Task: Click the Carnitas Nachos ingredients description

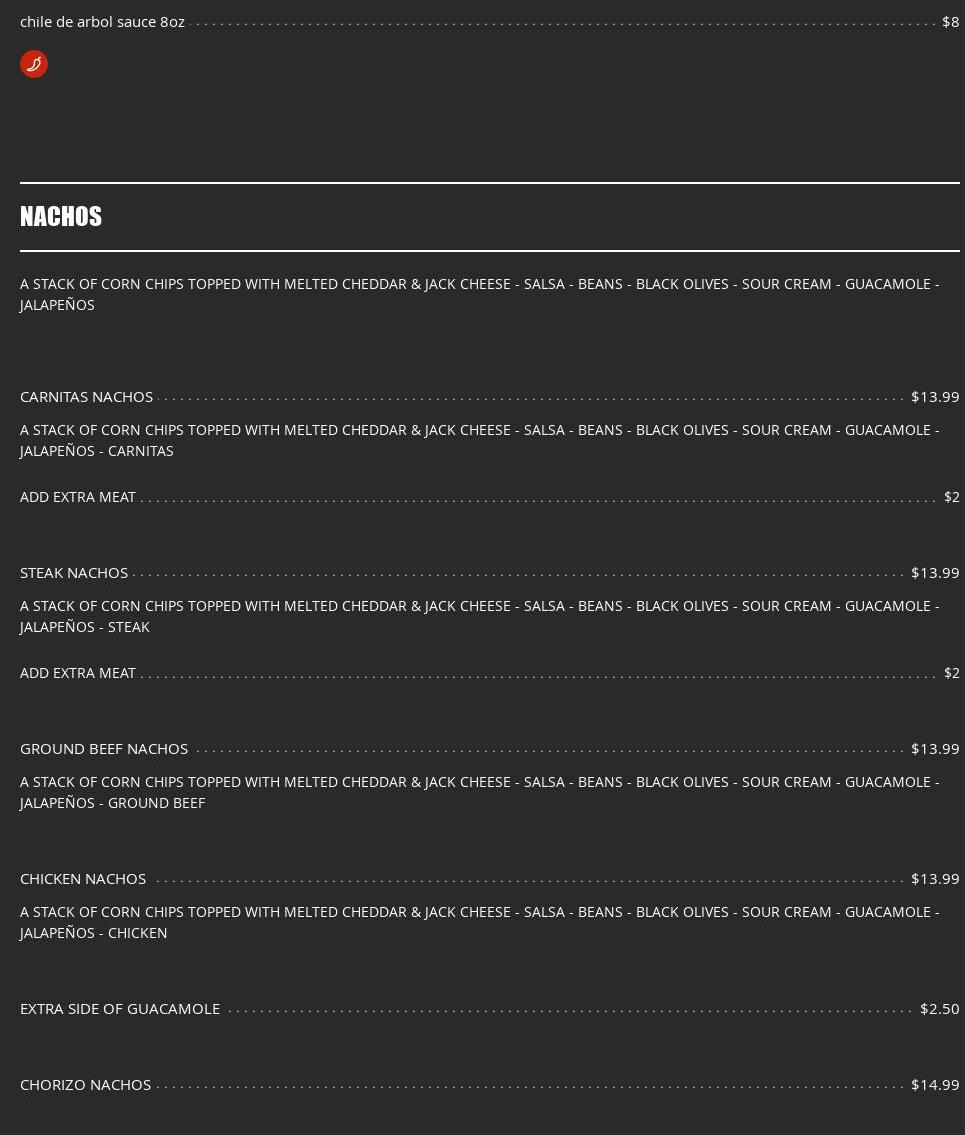Action: pyautogui.click(x=479, y=440)
